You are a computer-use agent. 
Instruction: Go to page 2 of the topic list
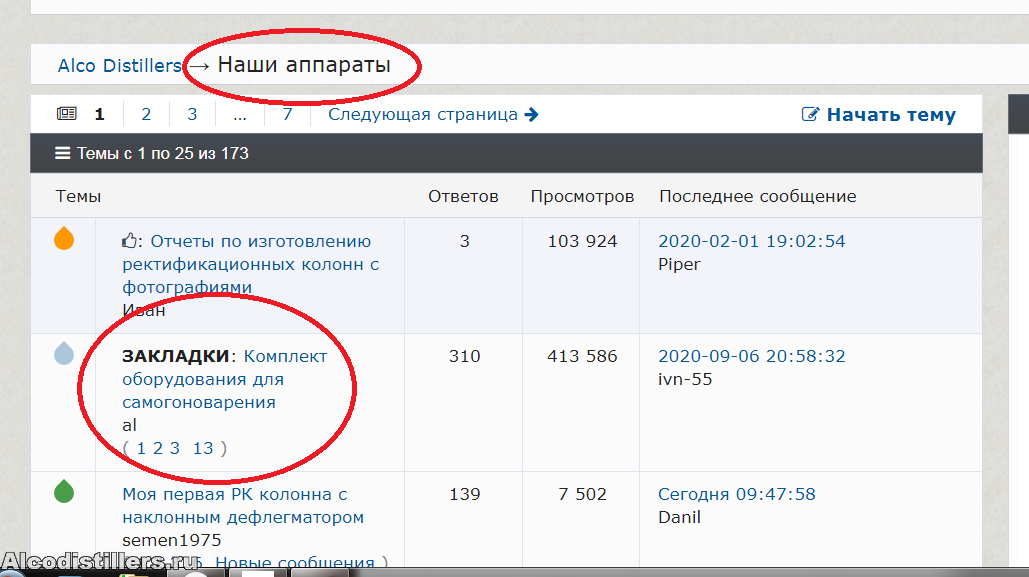[x=146, y=114]
